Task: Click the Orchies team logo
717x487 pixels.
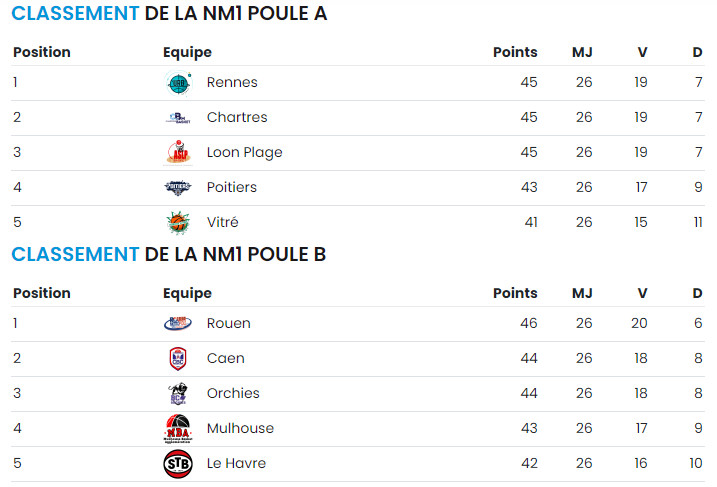Action: point(178,394)
